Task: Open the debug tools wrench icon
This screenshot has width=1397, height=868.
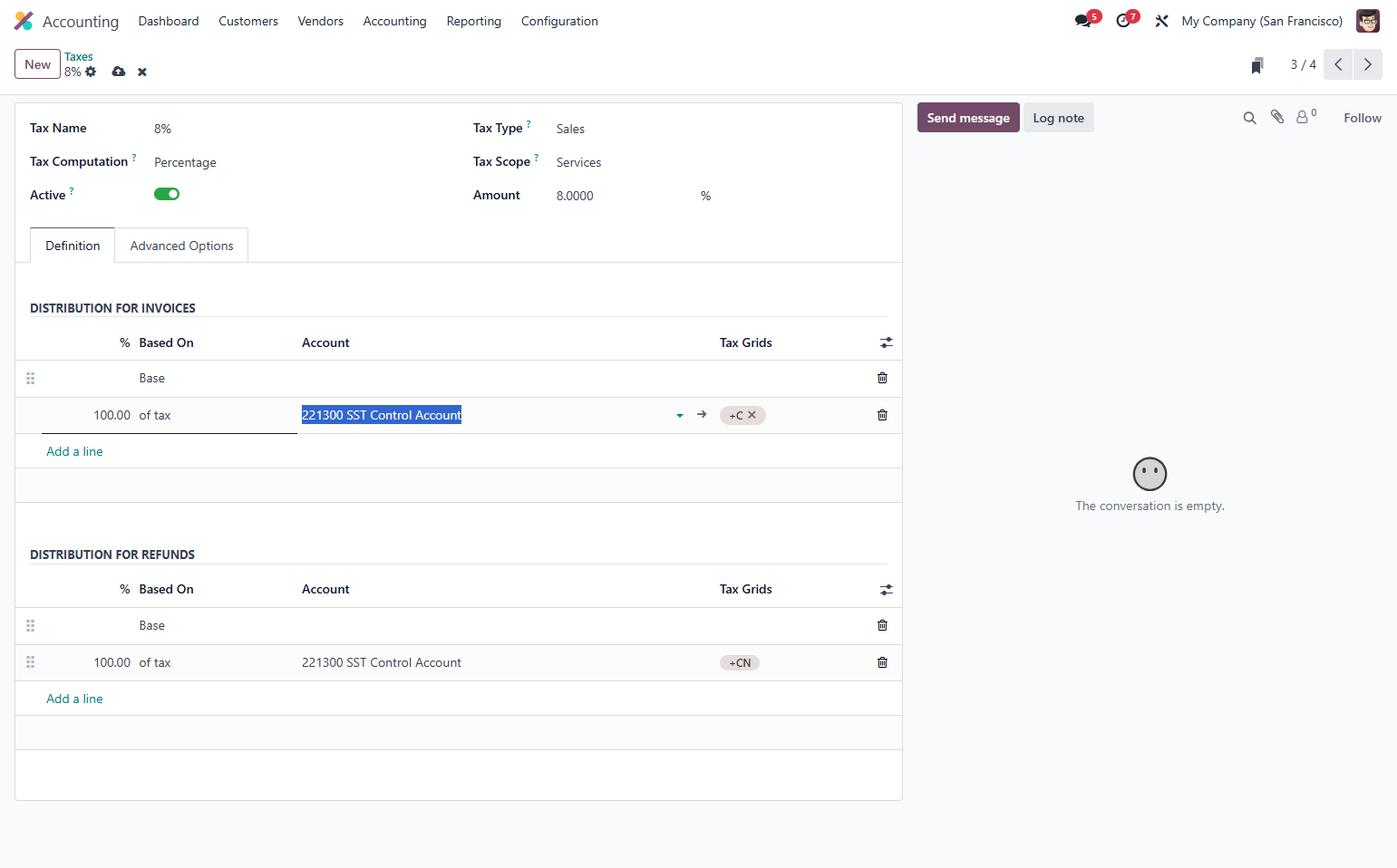Action: [x=1161, y=21]
